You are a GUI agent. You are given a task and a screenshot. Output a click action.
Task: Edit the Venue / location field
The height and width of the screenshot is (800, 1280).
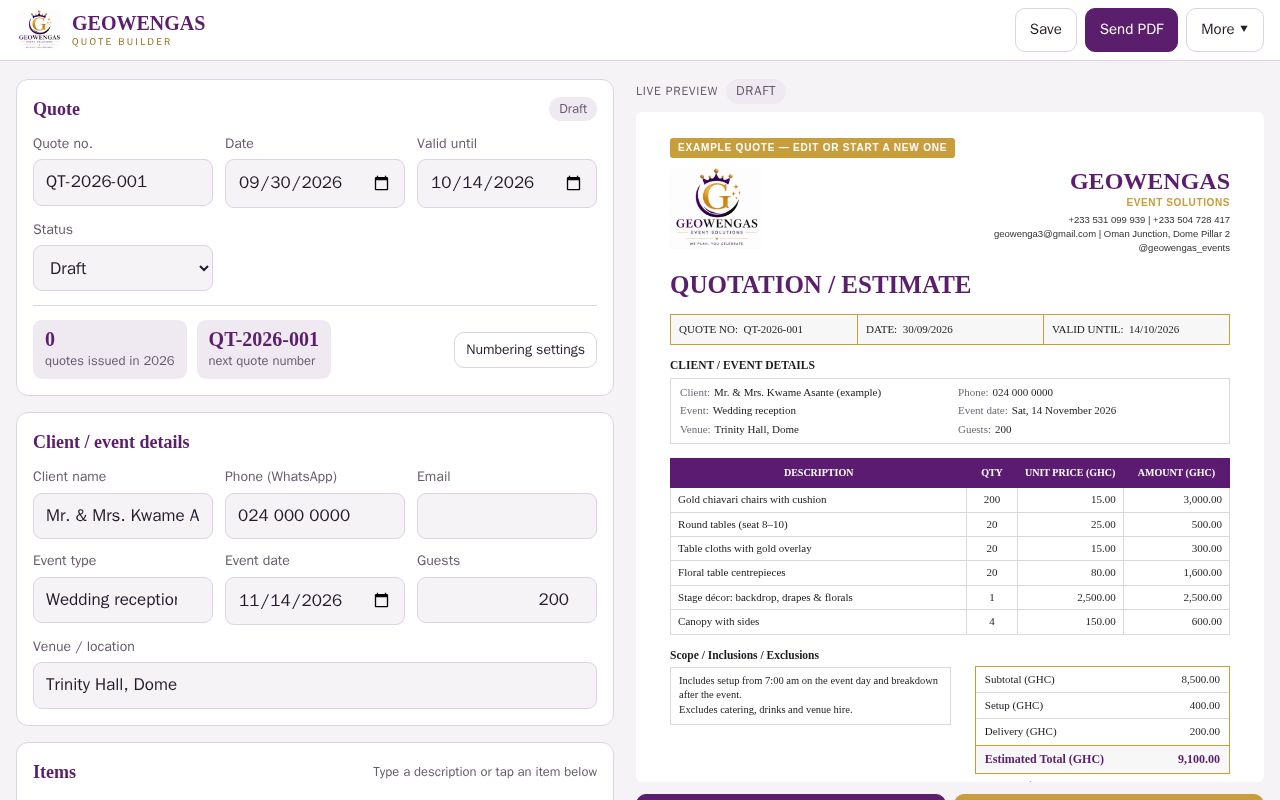(315, 685)
